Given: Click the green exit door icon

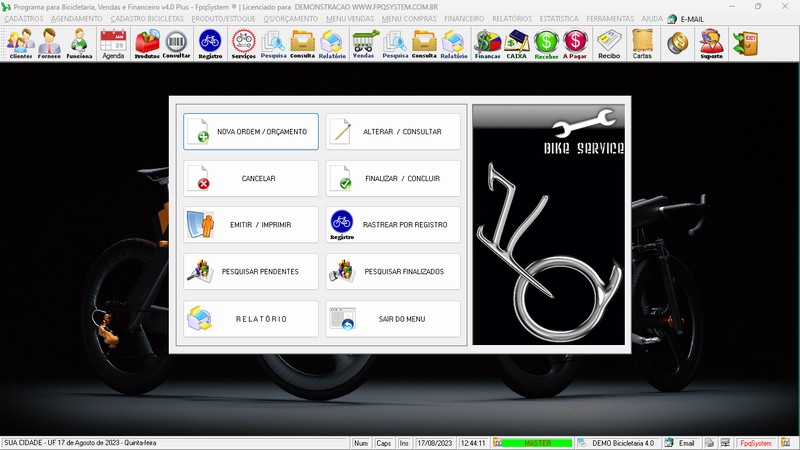Looking at the screenshot, I should pos(745,43).
